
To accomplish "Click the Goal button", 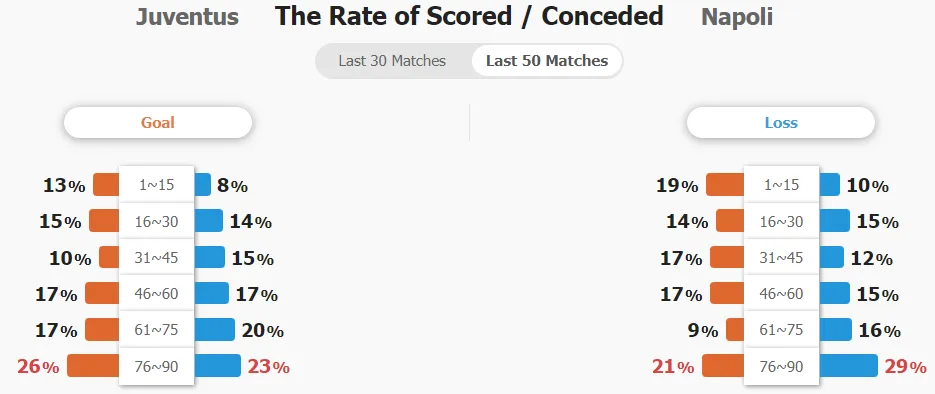I will [x=158, y=123].
